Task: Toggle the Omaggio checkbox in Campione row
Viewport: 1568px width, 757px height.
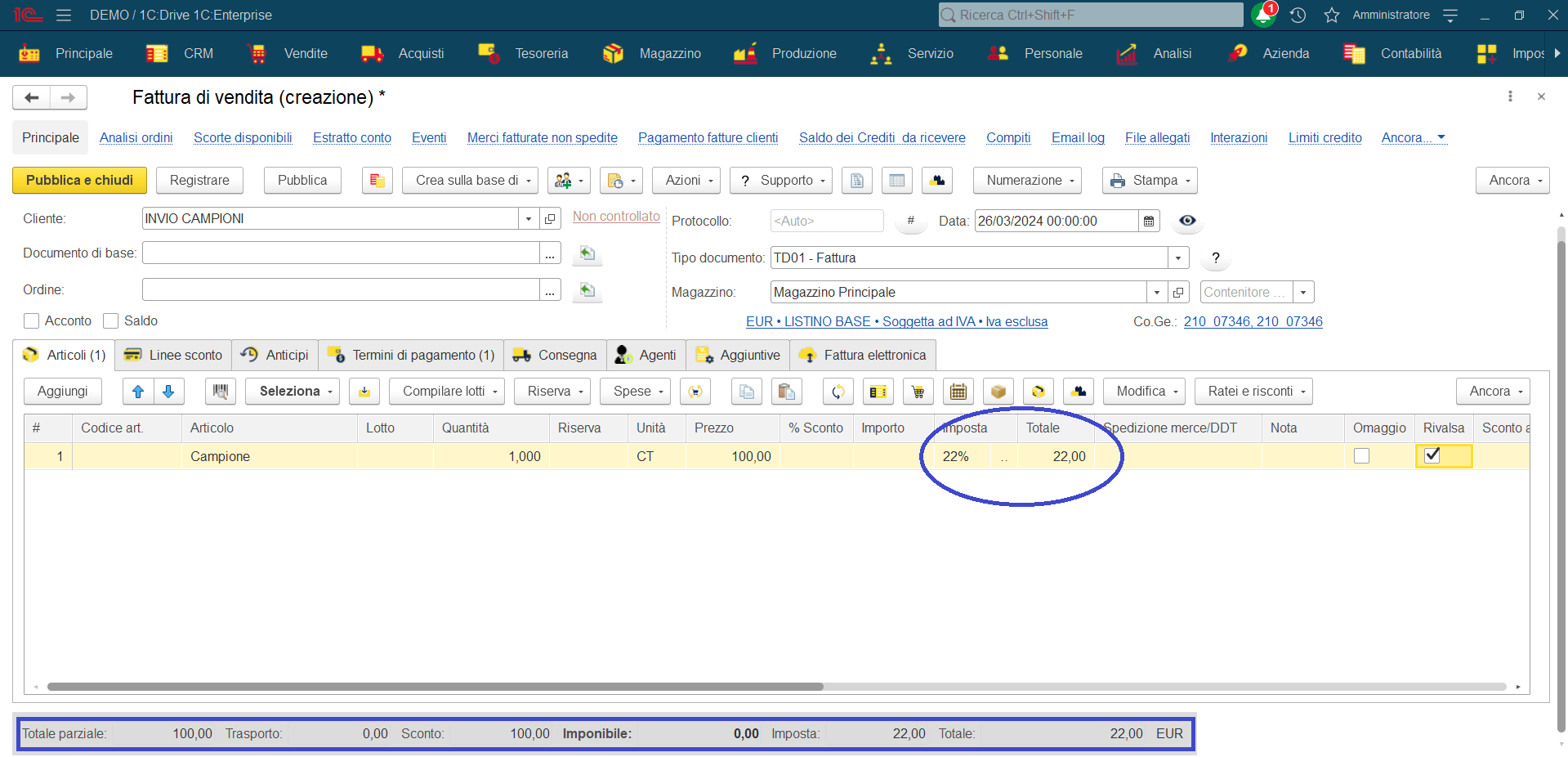Action: [1361, 456]
